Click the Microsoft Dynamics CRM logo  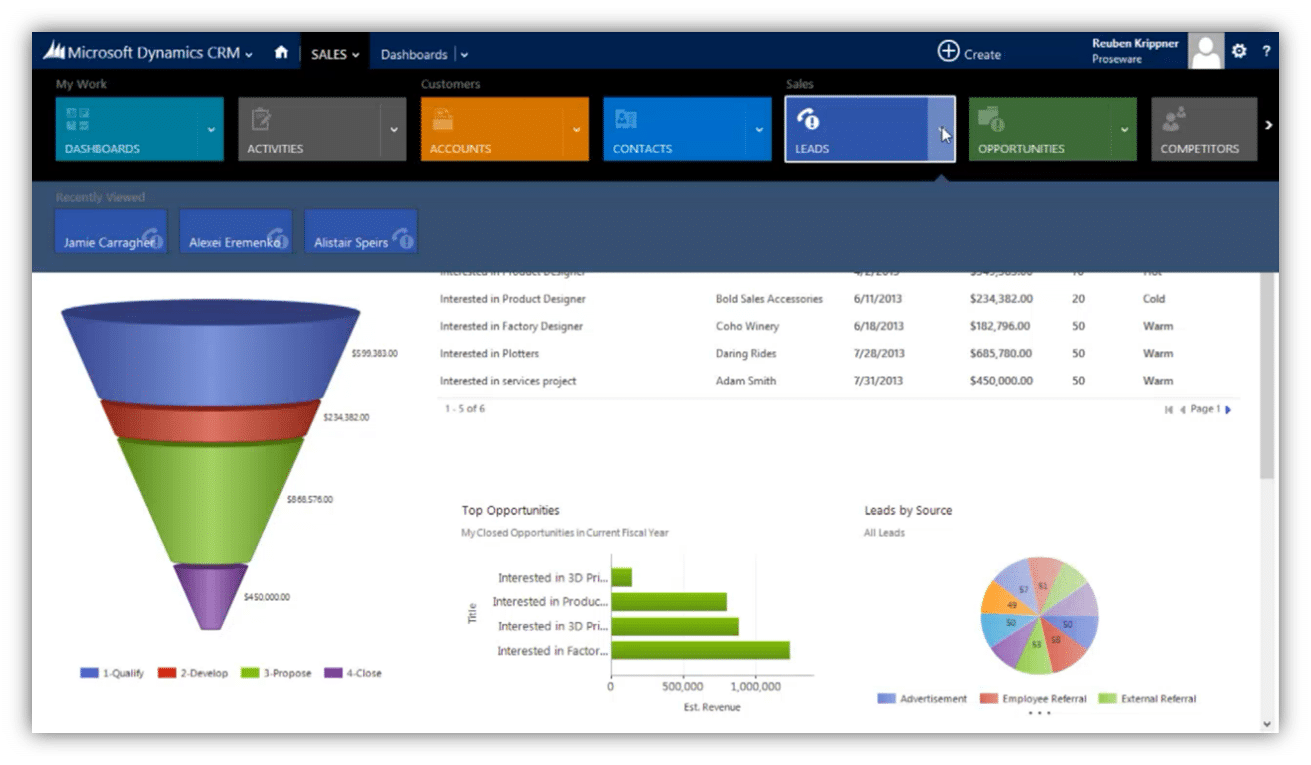click(143, 53)
